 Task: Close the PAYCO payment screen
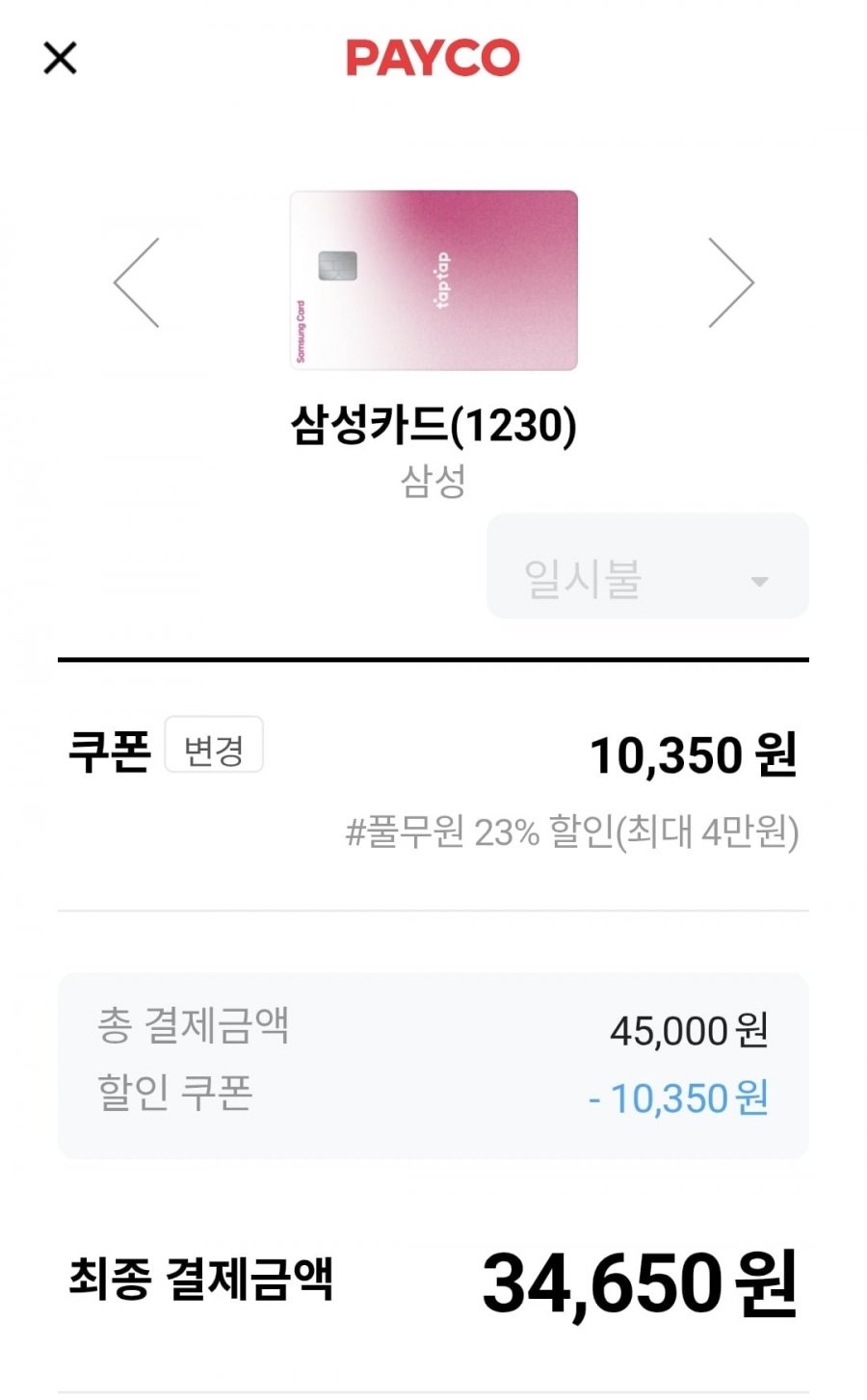coord(60,59)
